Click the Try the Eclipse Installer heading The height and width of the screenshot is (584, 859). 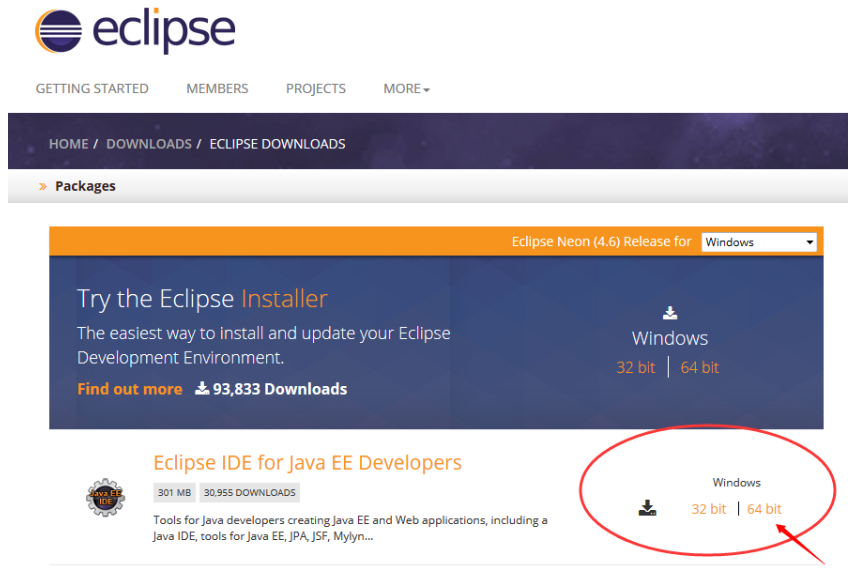pos(202,299)
